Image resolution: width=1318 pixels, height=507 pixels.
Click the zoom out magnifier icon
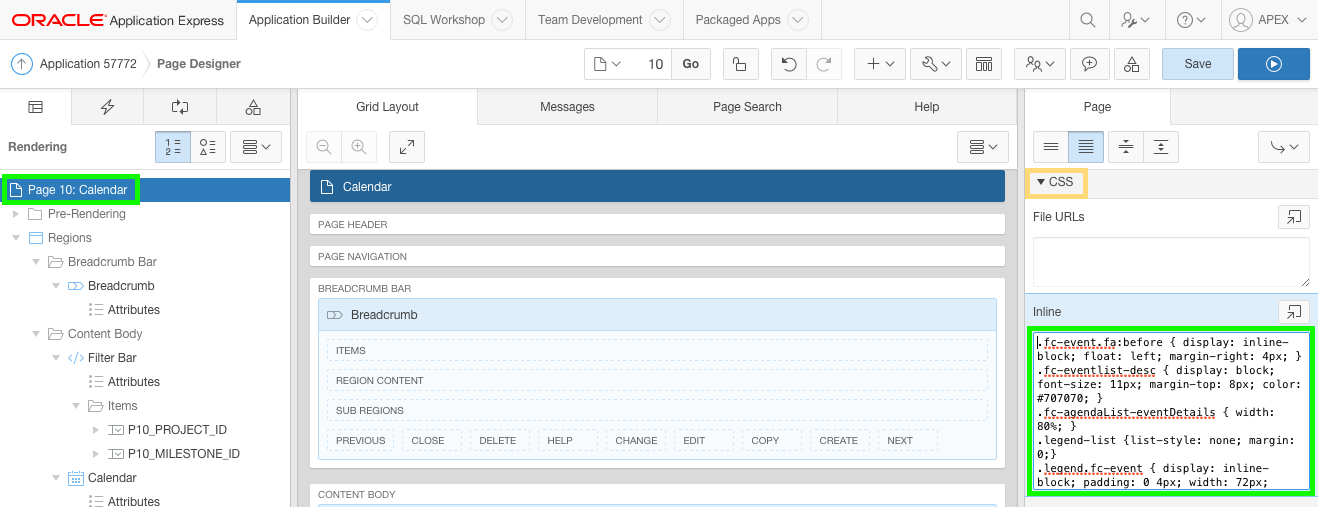[324, 147]
